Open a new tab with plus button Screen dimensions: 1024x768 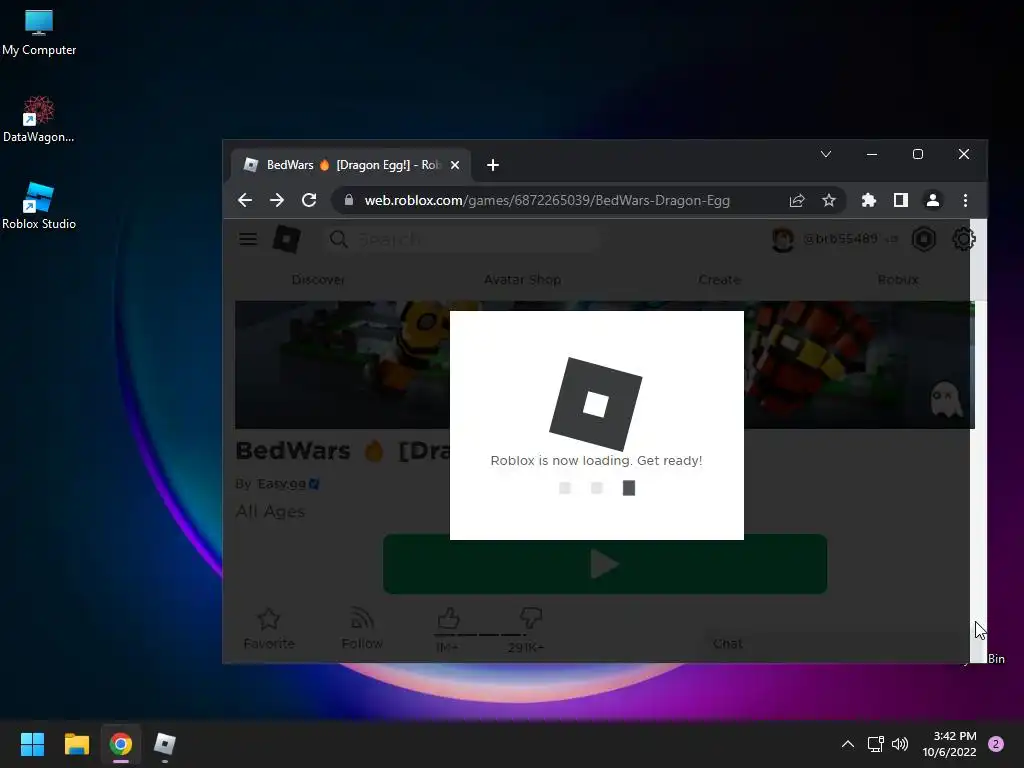[493, 165]
